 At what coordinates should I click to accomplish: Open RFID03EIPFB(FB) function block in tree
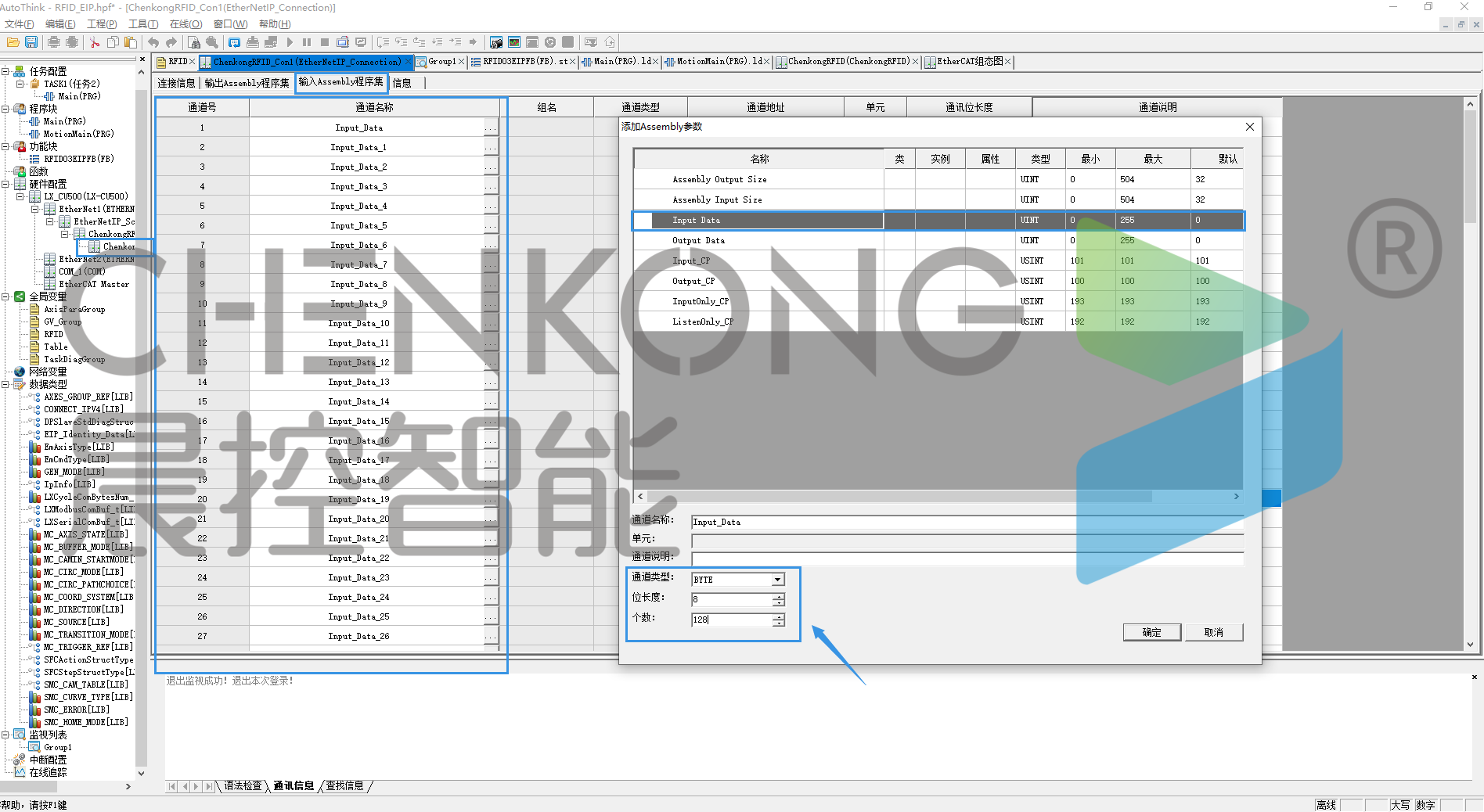coord(78,159)
